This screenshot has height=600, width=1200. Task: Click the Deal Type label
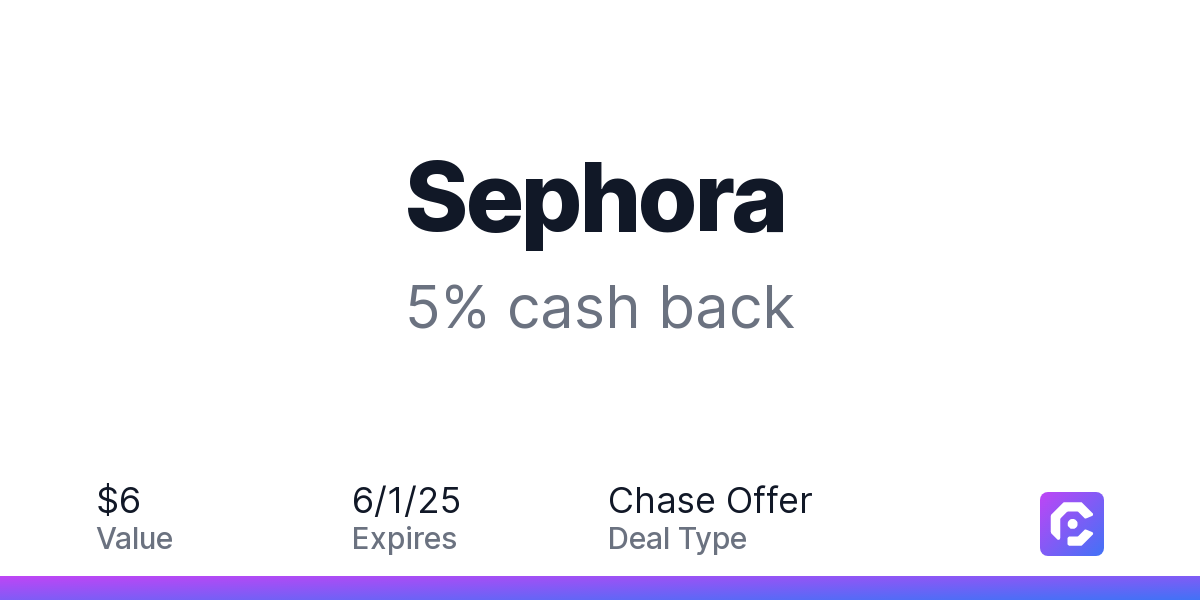point(677,539)
